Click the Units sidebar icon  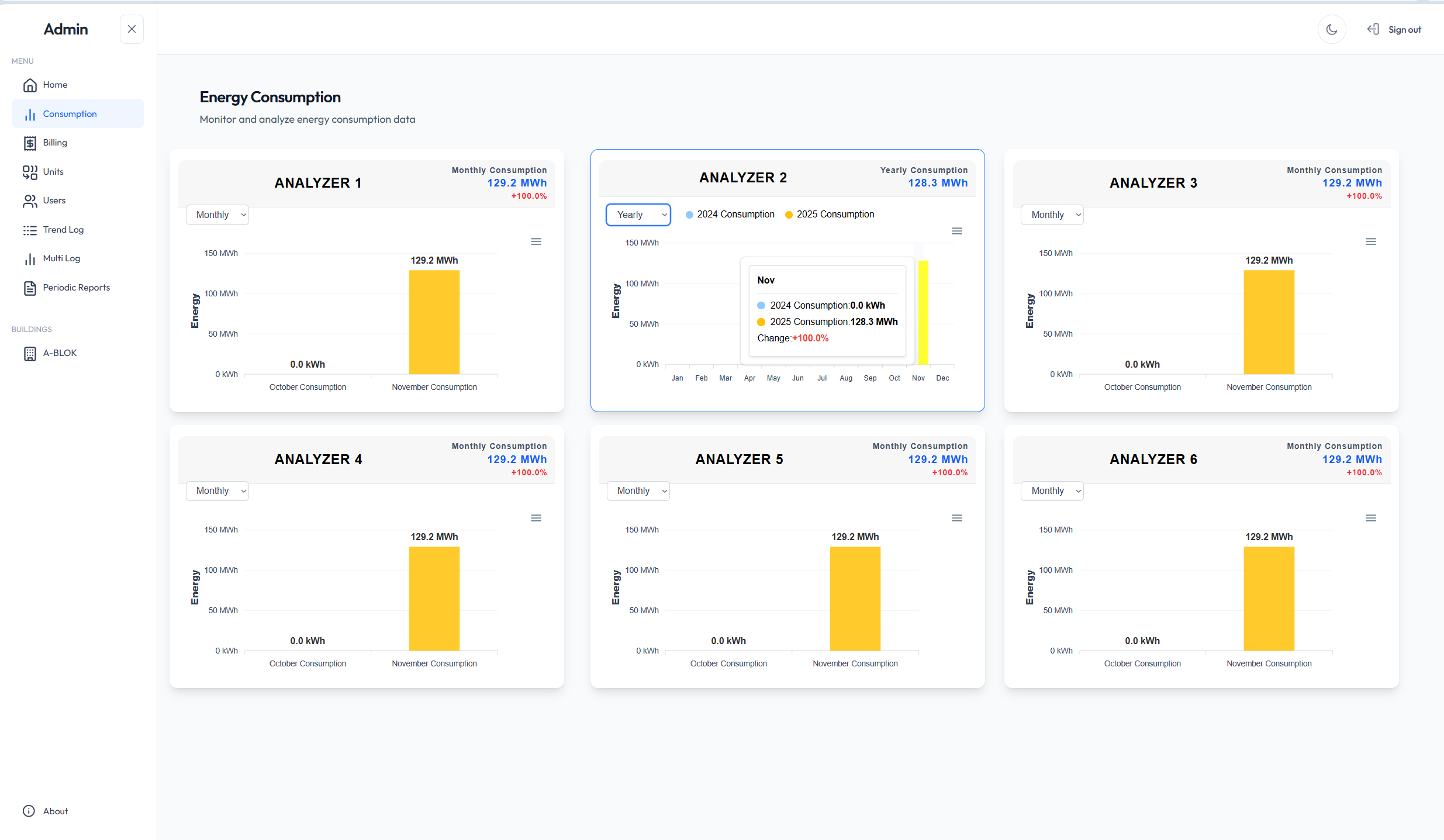30,172
